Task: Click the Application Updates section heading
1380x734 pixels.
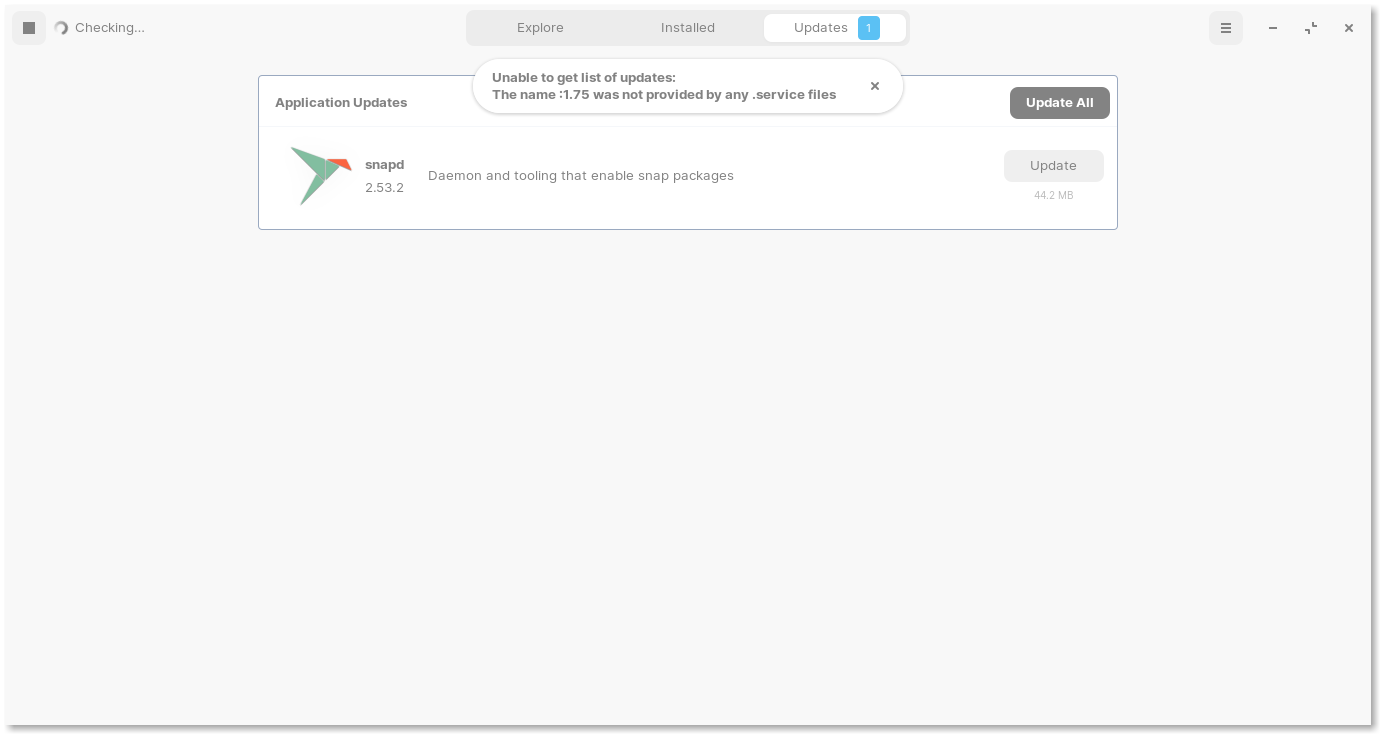Action: coord(341,103)
